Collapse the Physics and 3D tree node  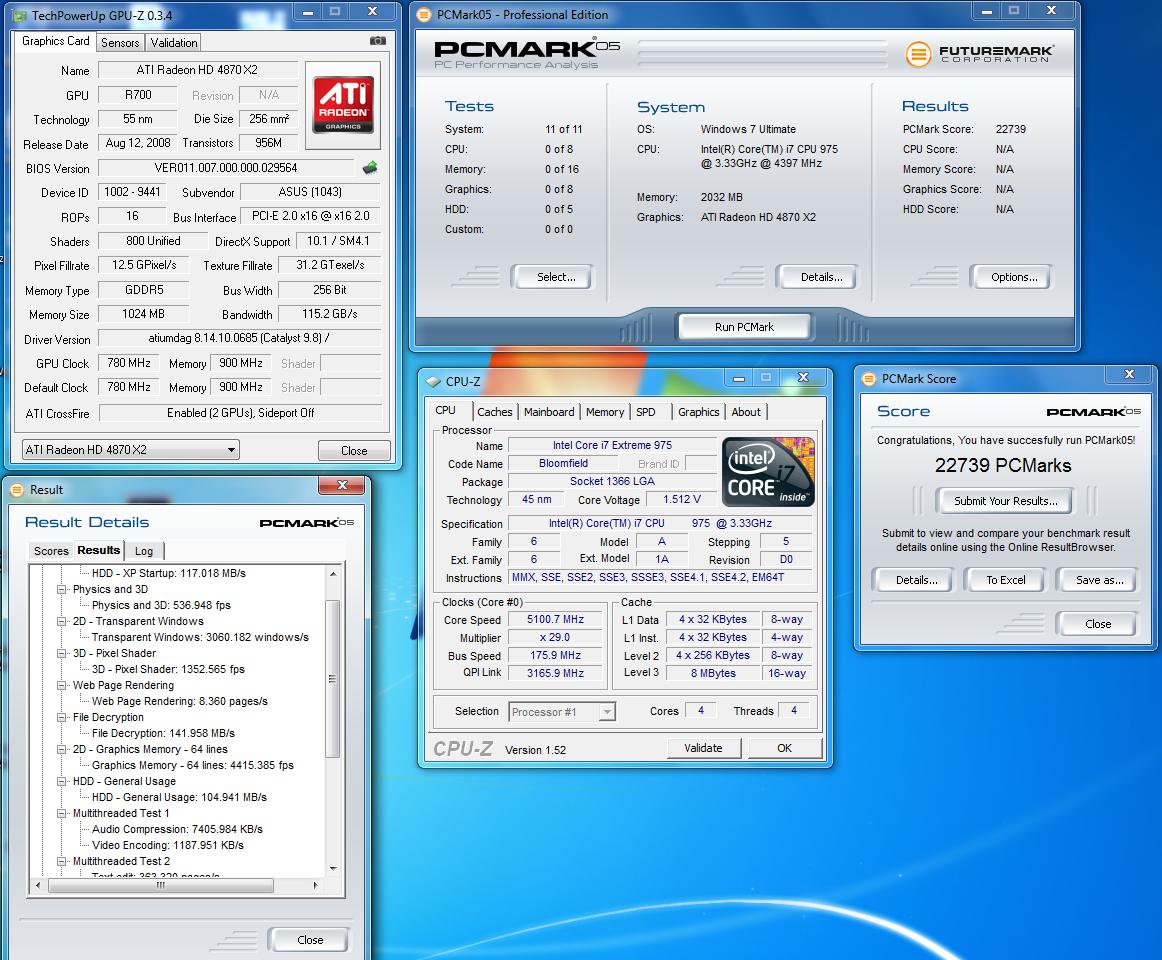pos(62,589)
